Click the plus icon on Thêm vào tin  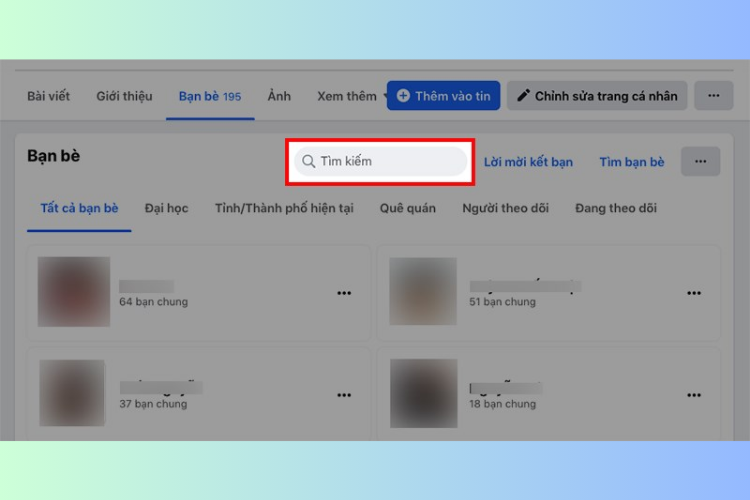tap(403, 96)
